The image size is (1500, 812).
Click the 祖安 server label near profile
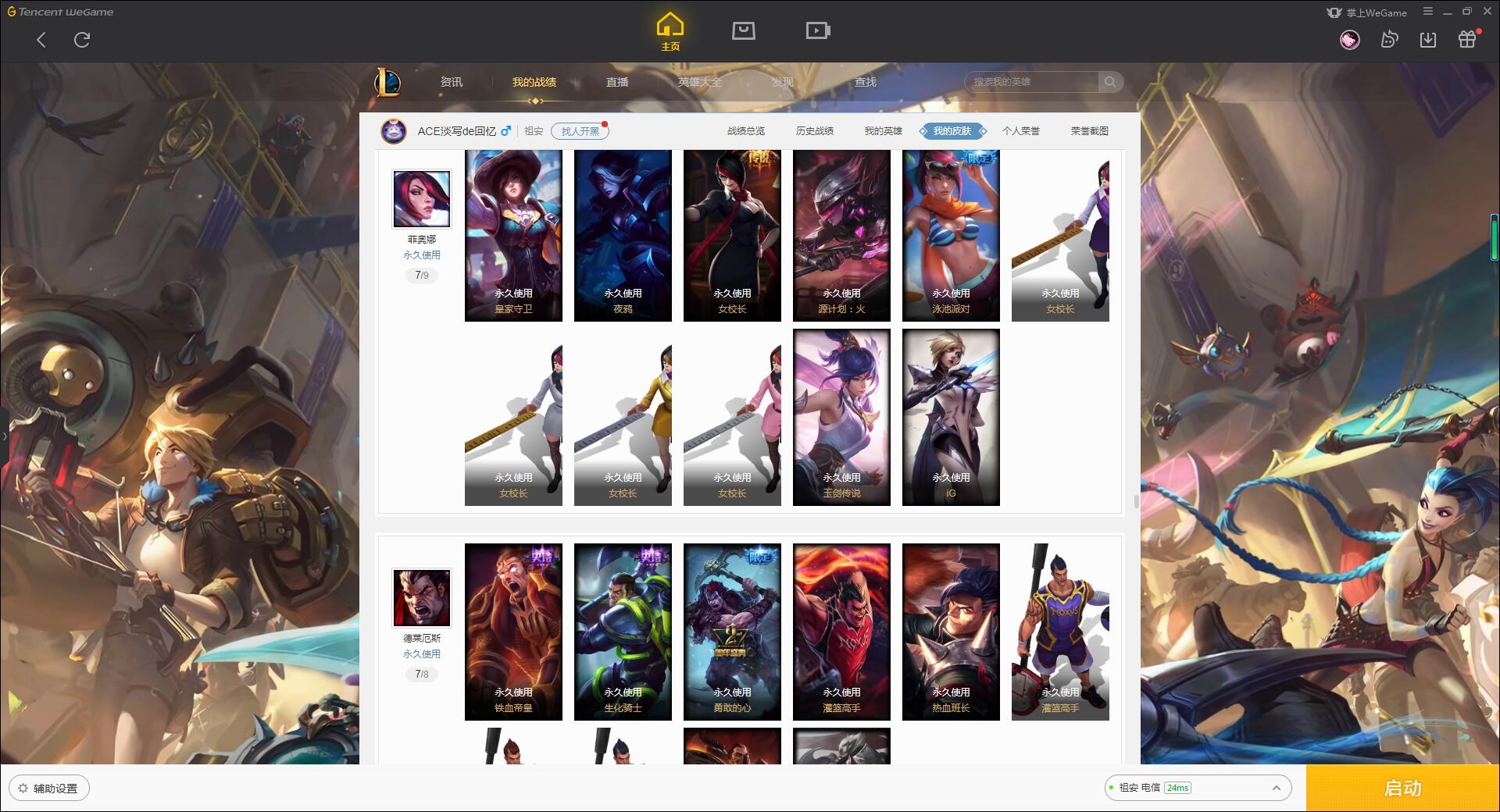coord(534,131)
